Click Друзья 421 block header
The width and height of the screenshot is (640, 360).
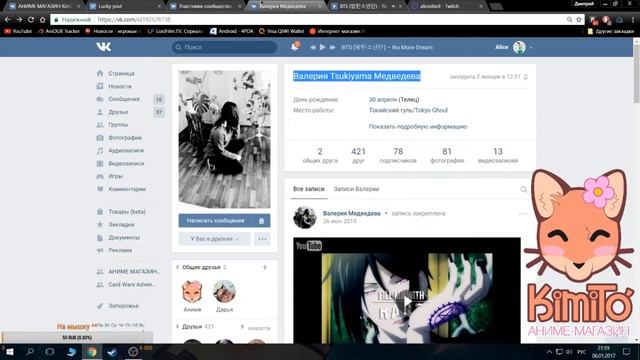point(198,327)
